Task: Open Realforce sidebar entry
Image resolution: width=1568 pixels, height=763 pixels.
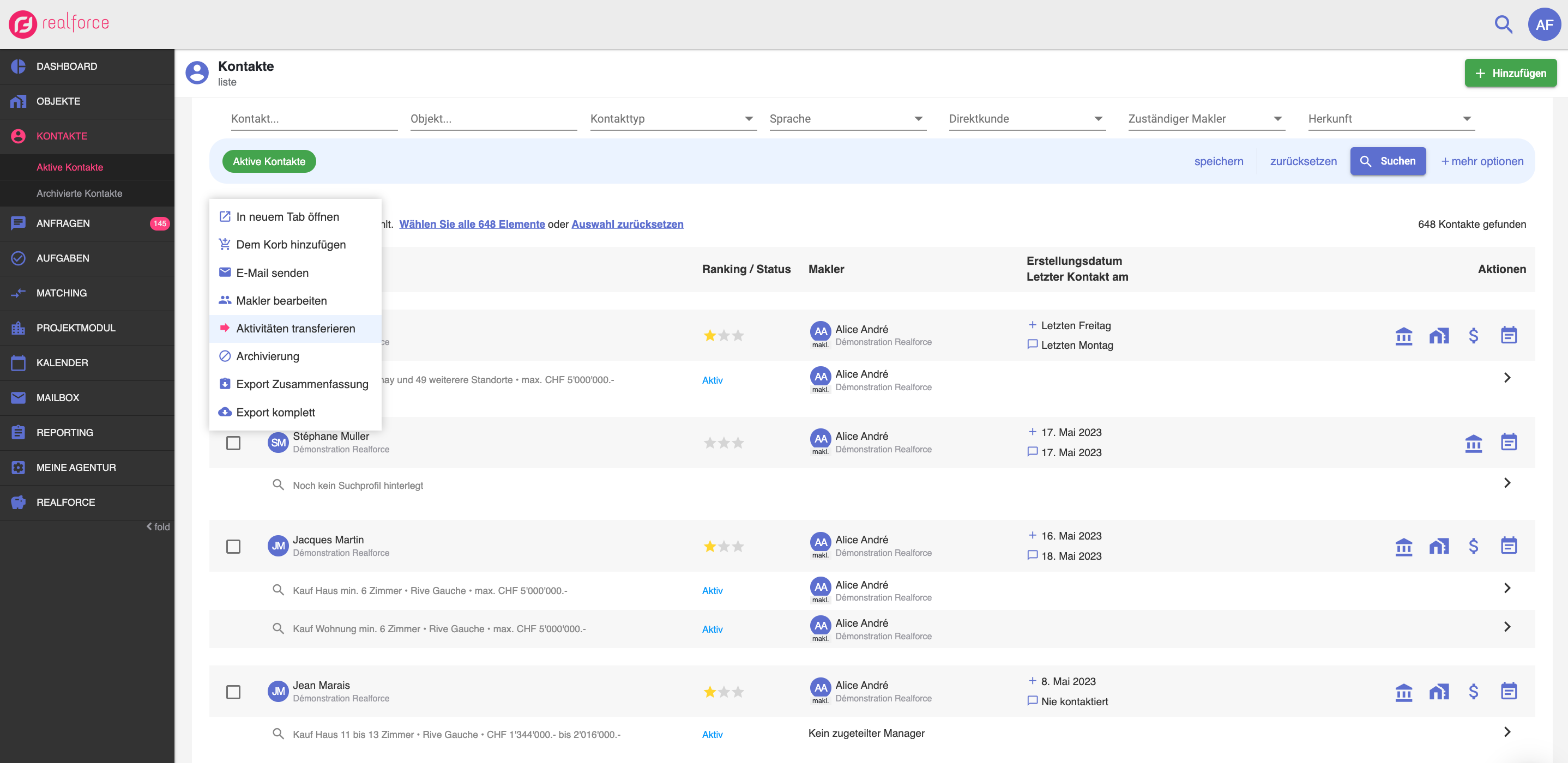Action: tap(87, 502)
